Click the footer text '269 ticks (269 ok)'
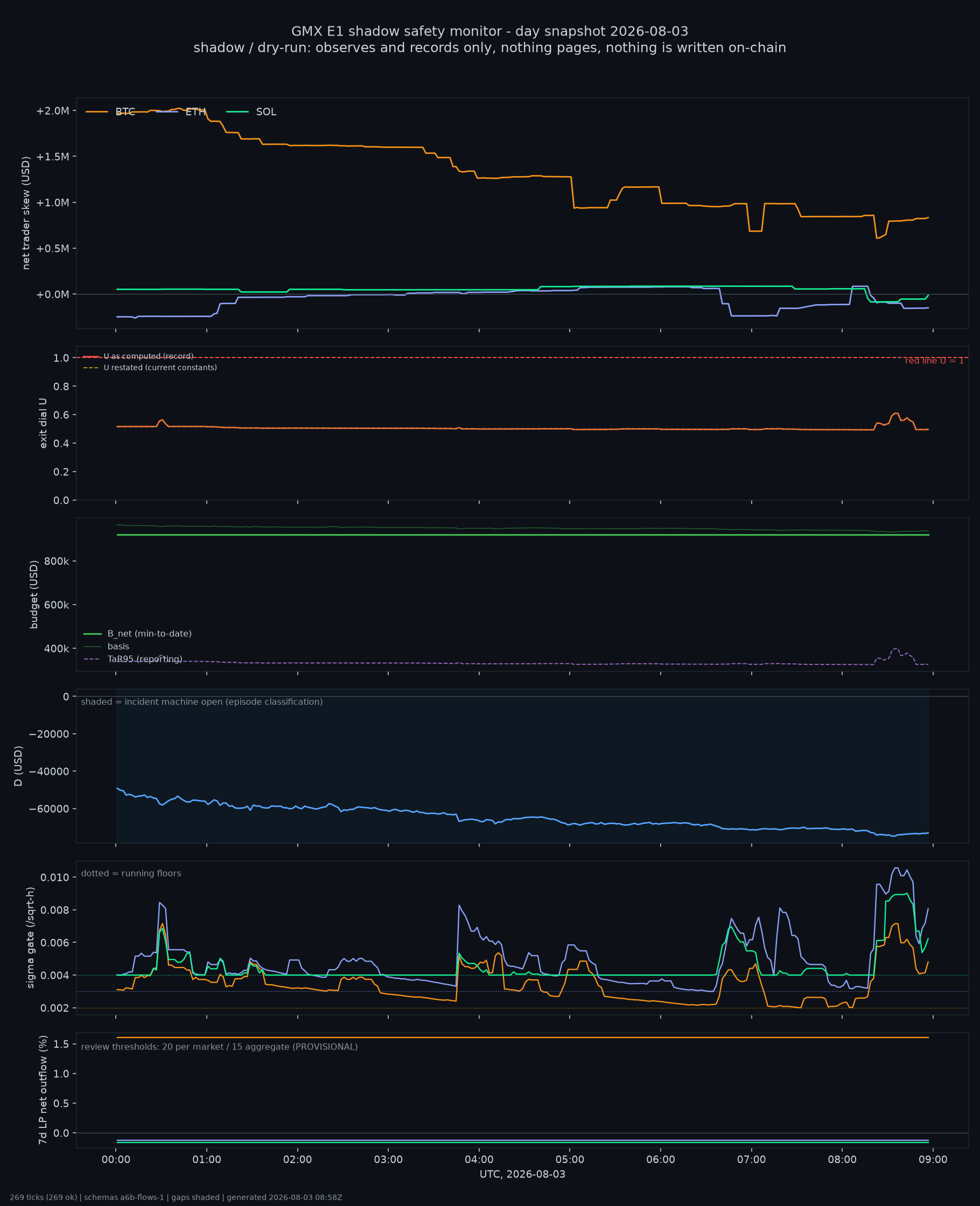Viewport: 980px width, 1206px height. 44,1197
